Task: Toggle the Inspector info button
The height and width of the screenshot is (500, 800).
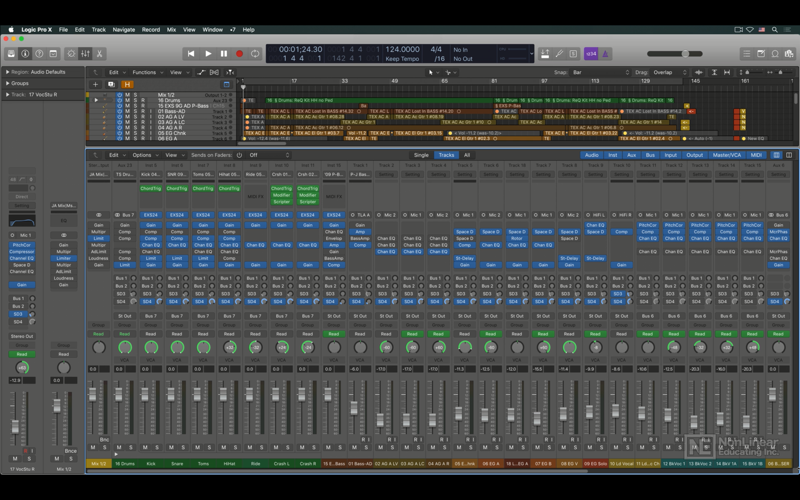Action: tap(25, 54)
